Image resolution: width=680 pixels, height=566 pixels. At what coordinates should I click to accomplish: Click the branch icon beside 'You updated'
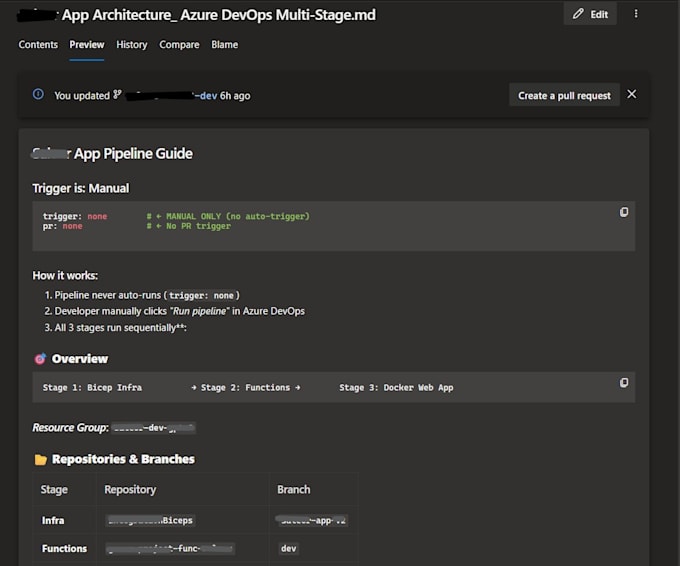point(117,95)
